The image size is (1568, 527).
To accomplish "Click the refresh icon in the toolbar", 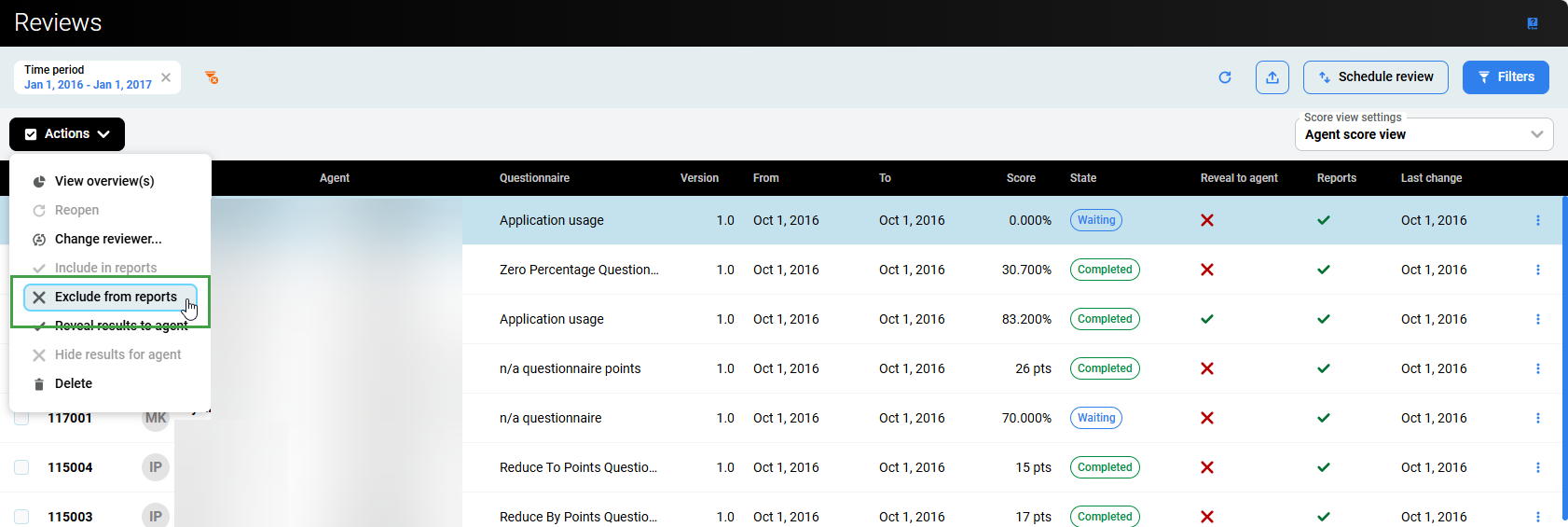I will 1225,77.
